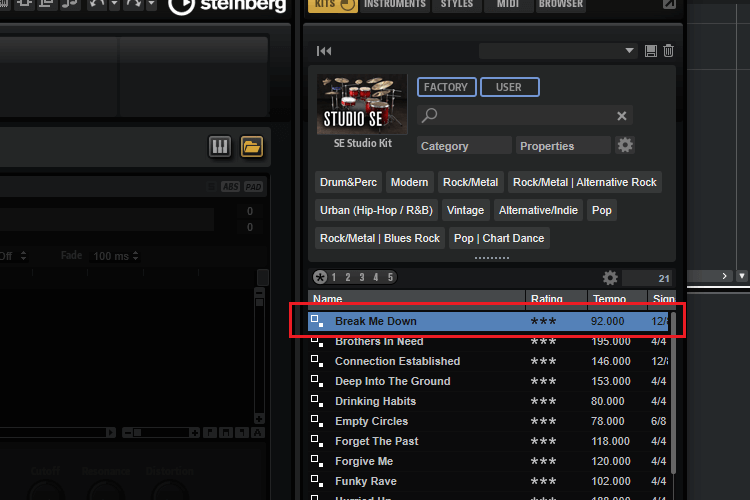Select the Rock/Metal | Blues Rock tag

click(380, 238)
